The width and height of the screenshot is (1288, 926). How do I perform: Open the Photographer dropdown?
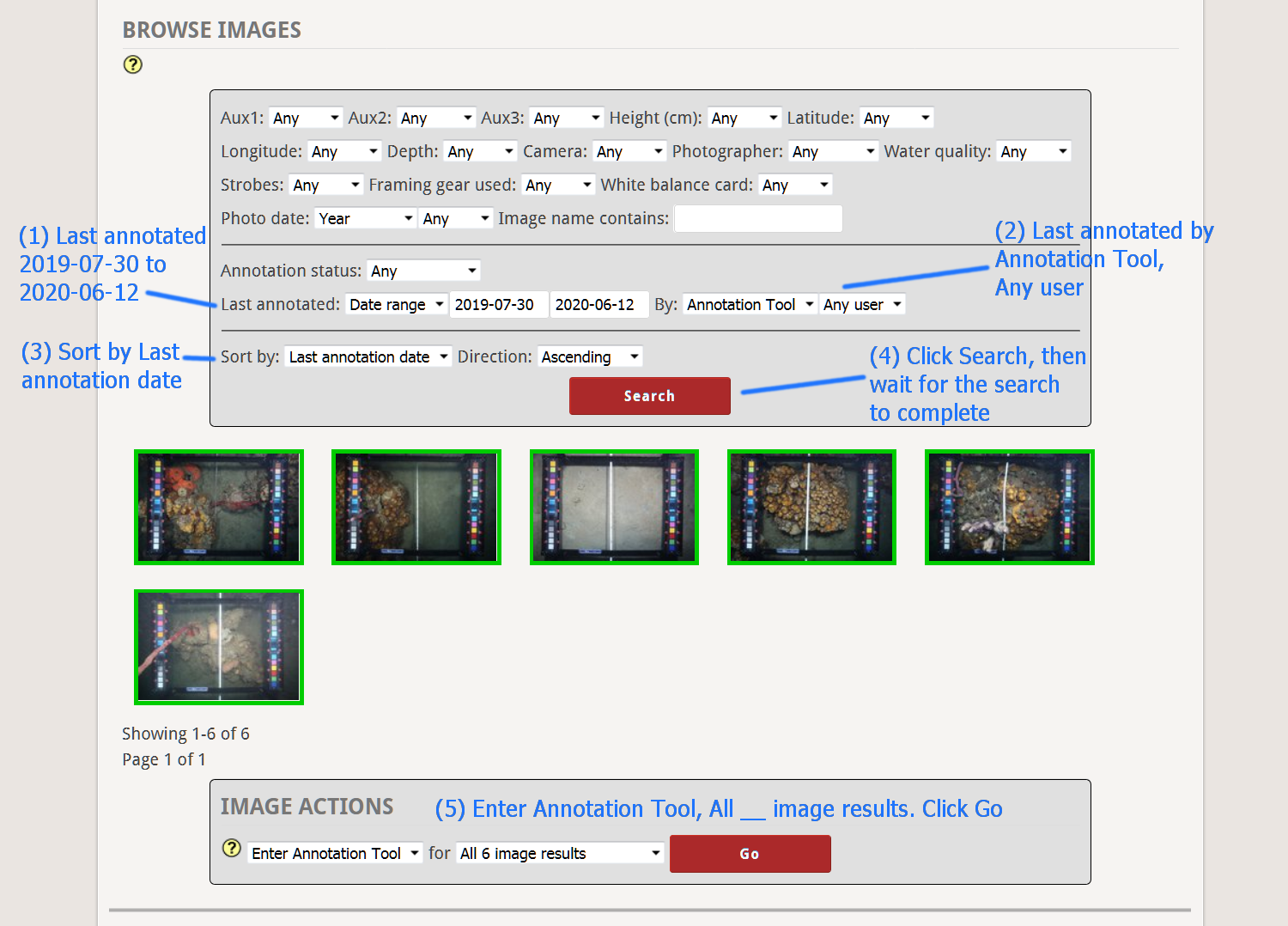point(833,150)
